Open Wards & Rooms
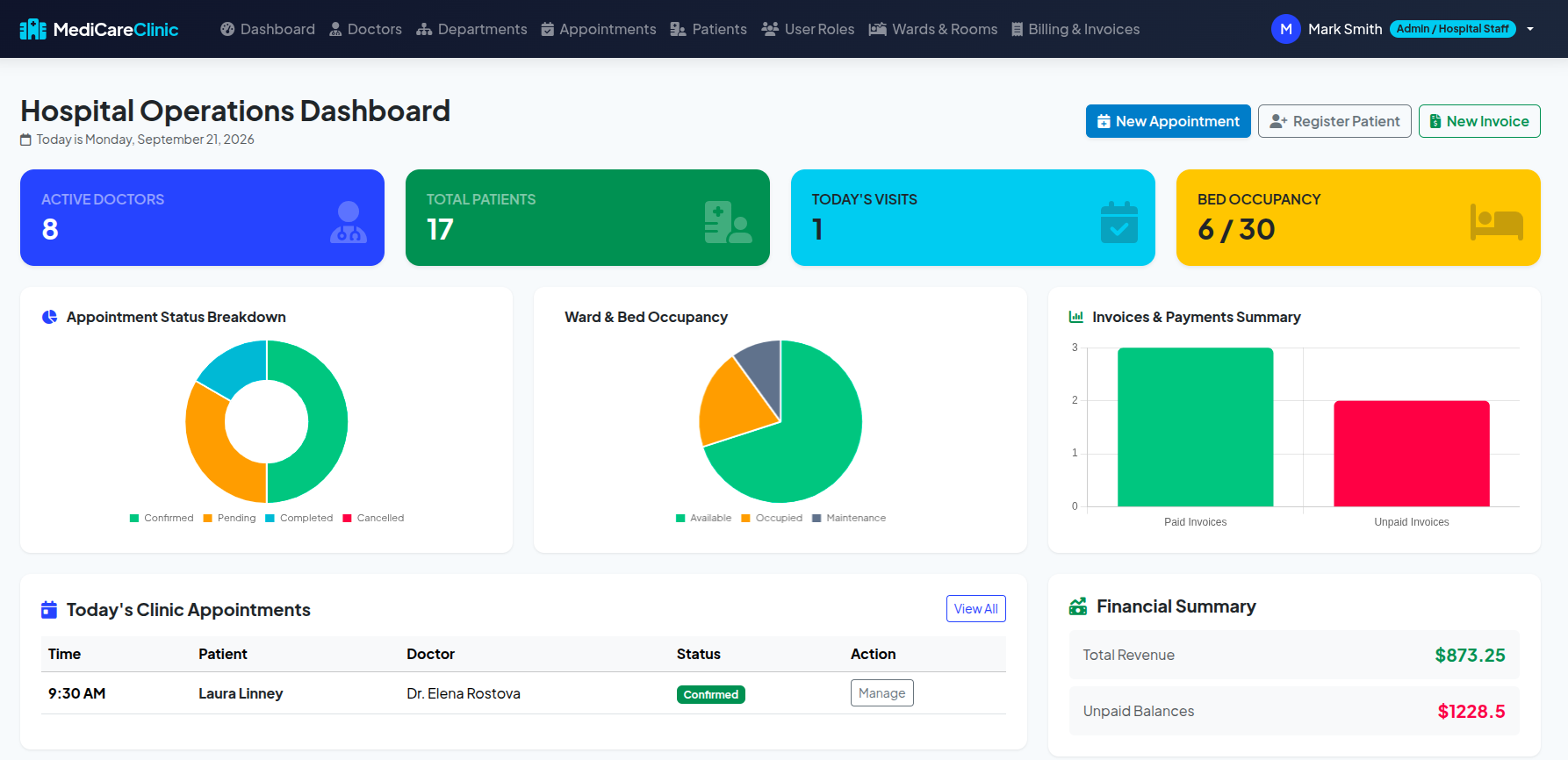This screenshot has height=760, width=1568. [933, 29]
